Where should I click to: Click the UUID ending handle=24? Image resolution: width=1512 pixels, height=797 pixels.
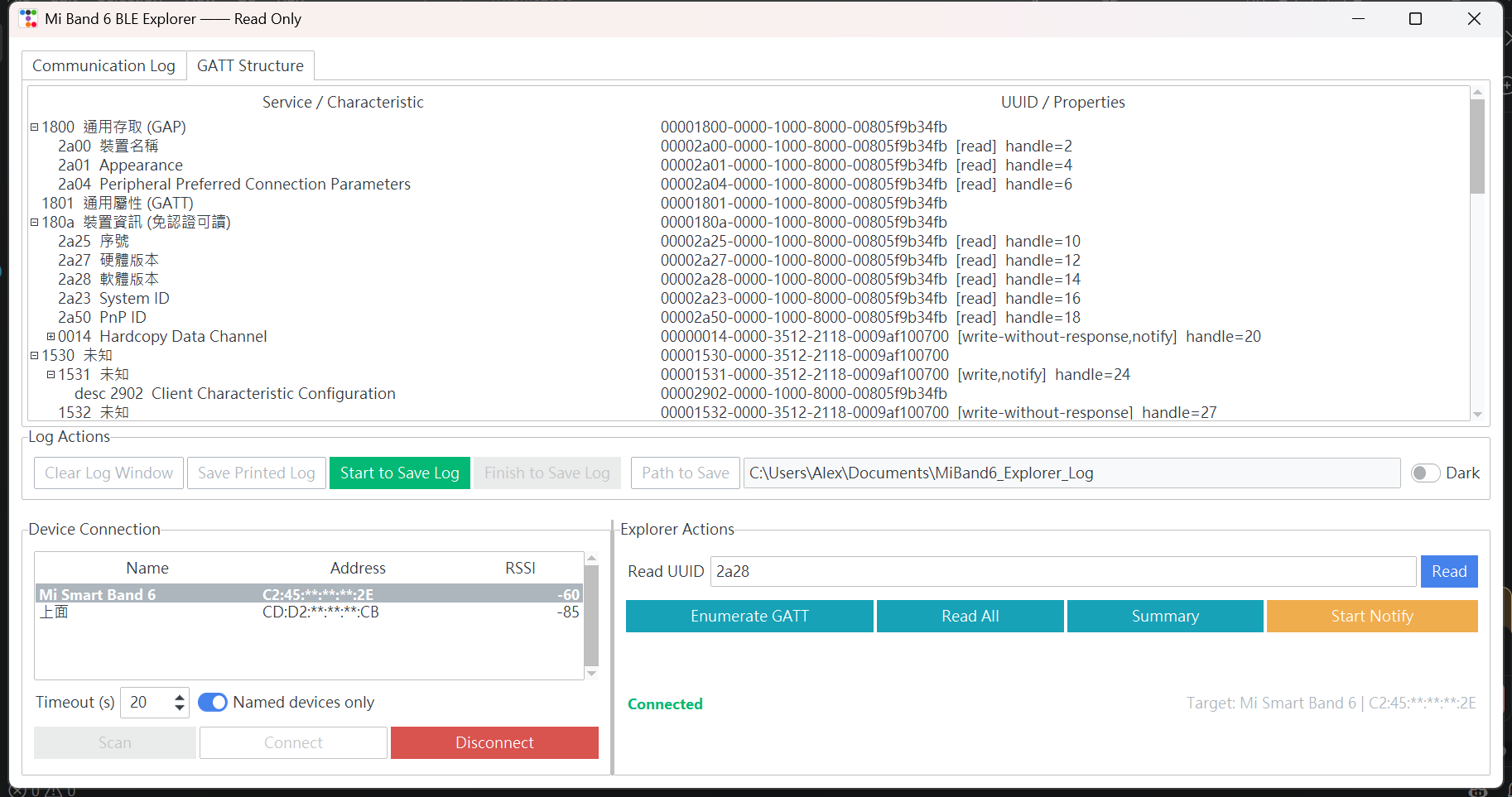(895, 374)
